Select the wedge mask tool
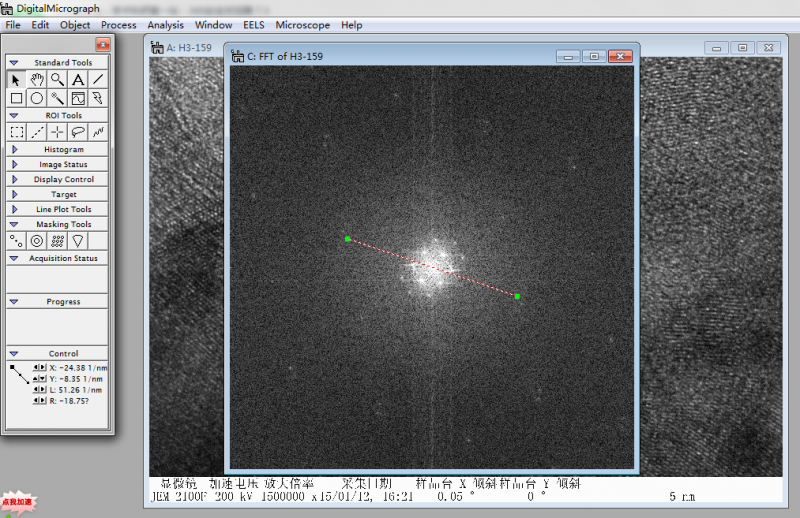This screenshot has width=800, height=518. point(78,241)
